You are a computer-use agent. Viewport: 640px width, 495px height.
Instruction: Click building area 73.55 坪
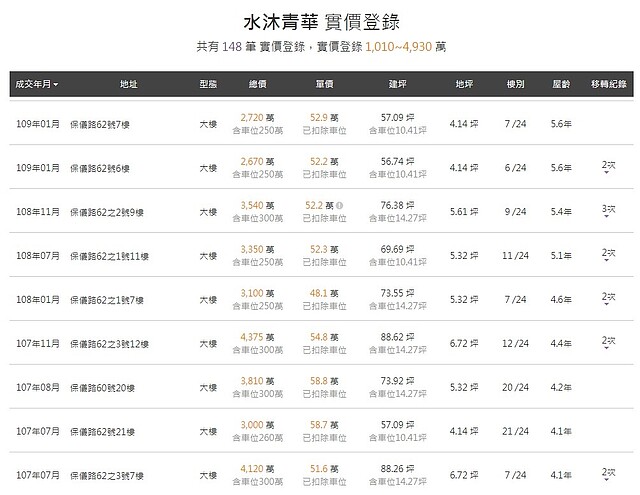398,293
